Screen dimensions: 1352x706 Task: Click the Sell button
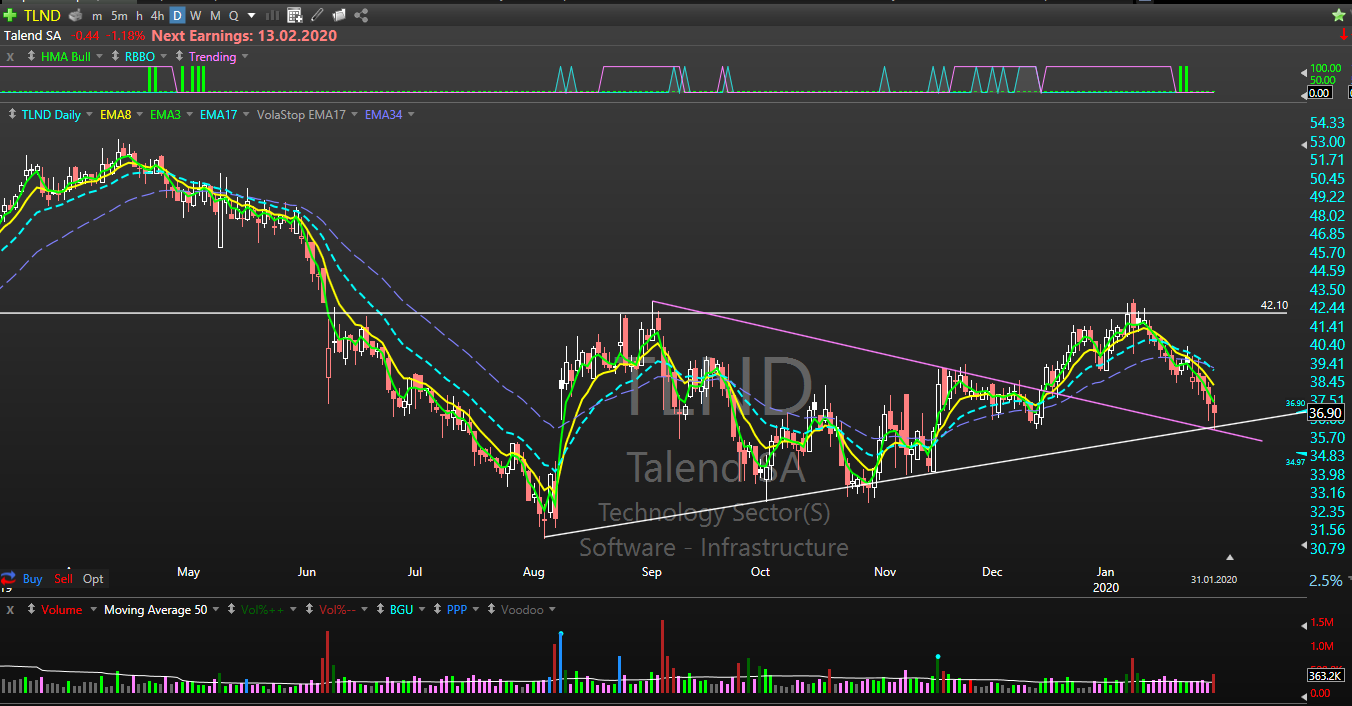[x=63, y=579]
